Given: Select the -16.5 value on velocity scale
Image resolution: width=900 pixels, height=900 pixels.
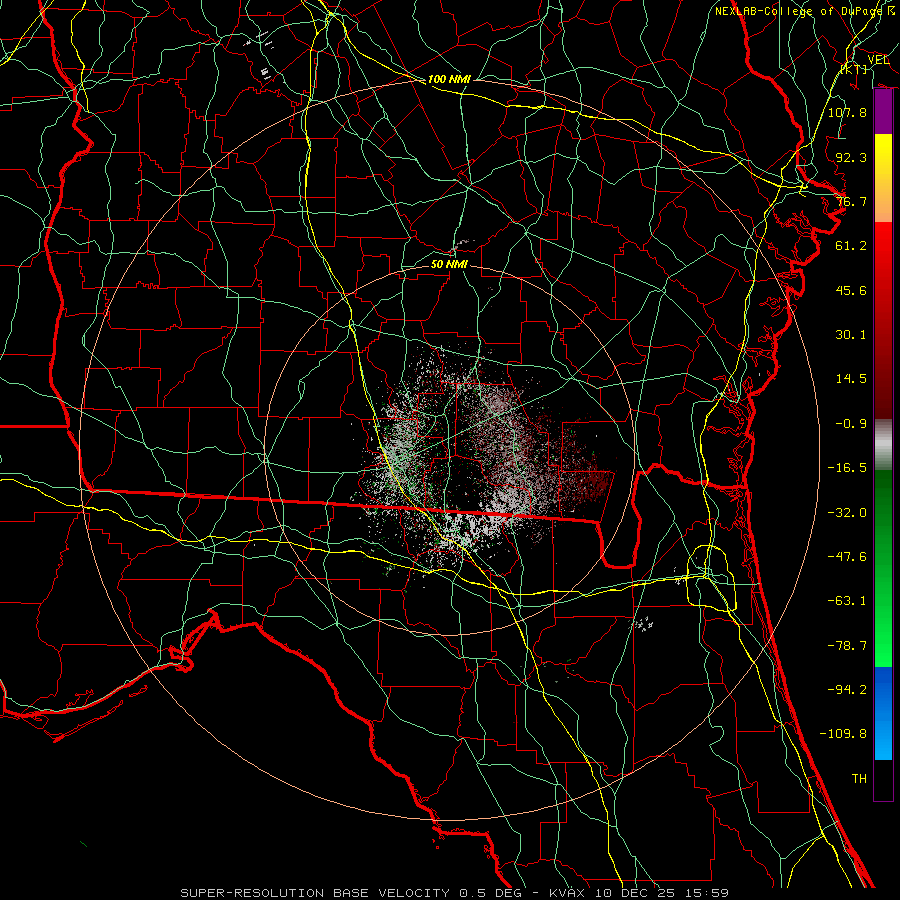Looking at the screenshot, I should 847,468.
